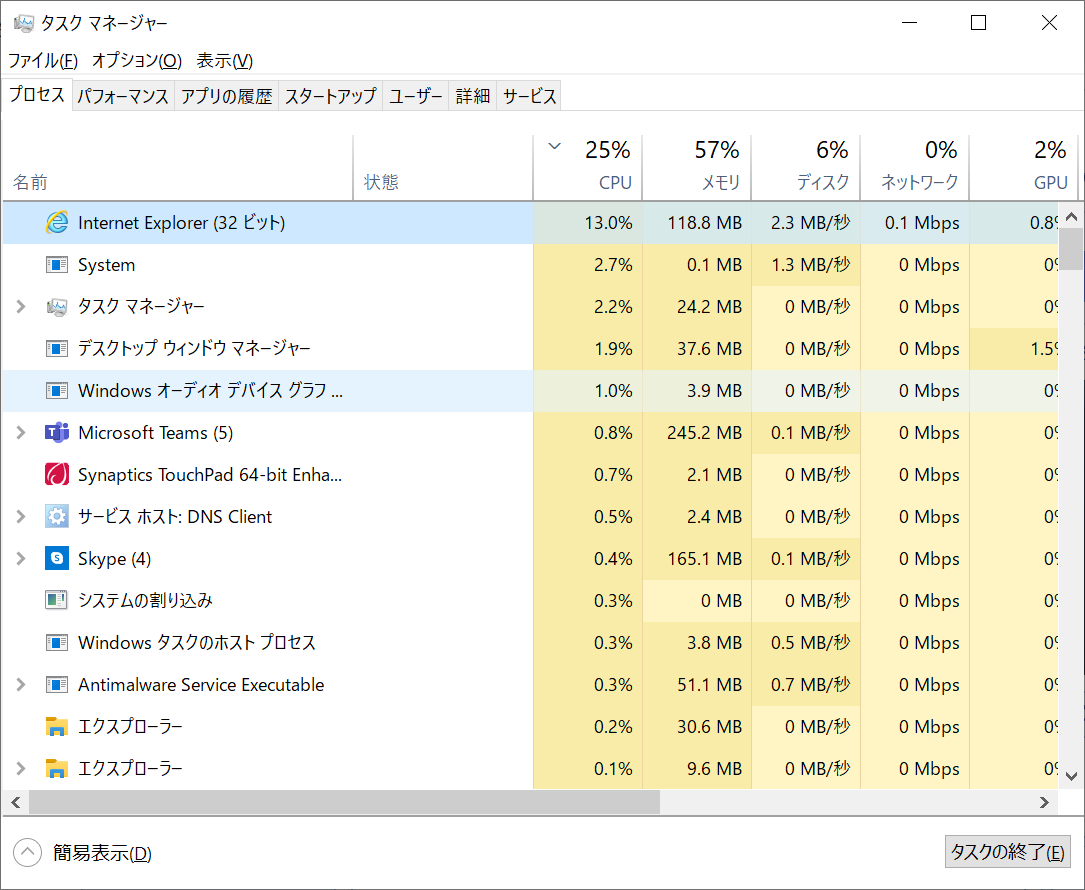Sort by the メモリ column header
Screen dimensions: 1085x890
[x=697, y=168]
